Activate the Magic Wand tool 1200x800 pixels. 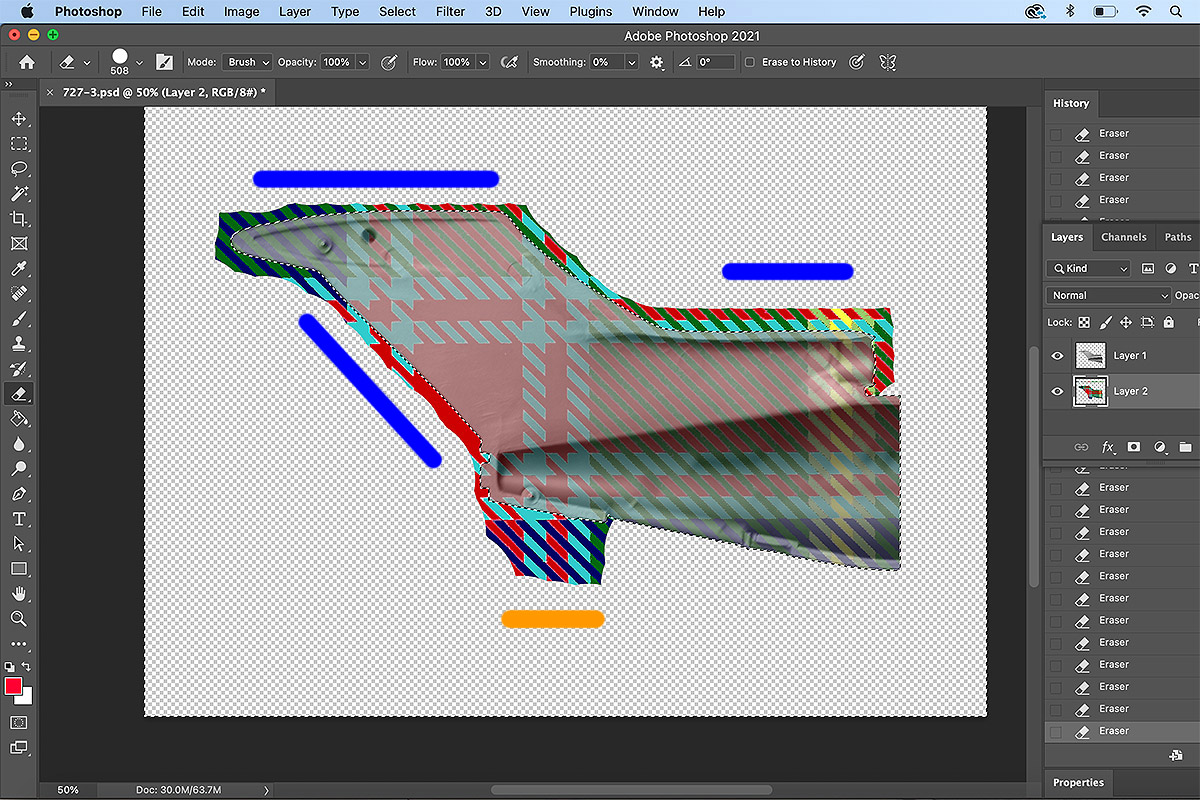tap(19, 194)
